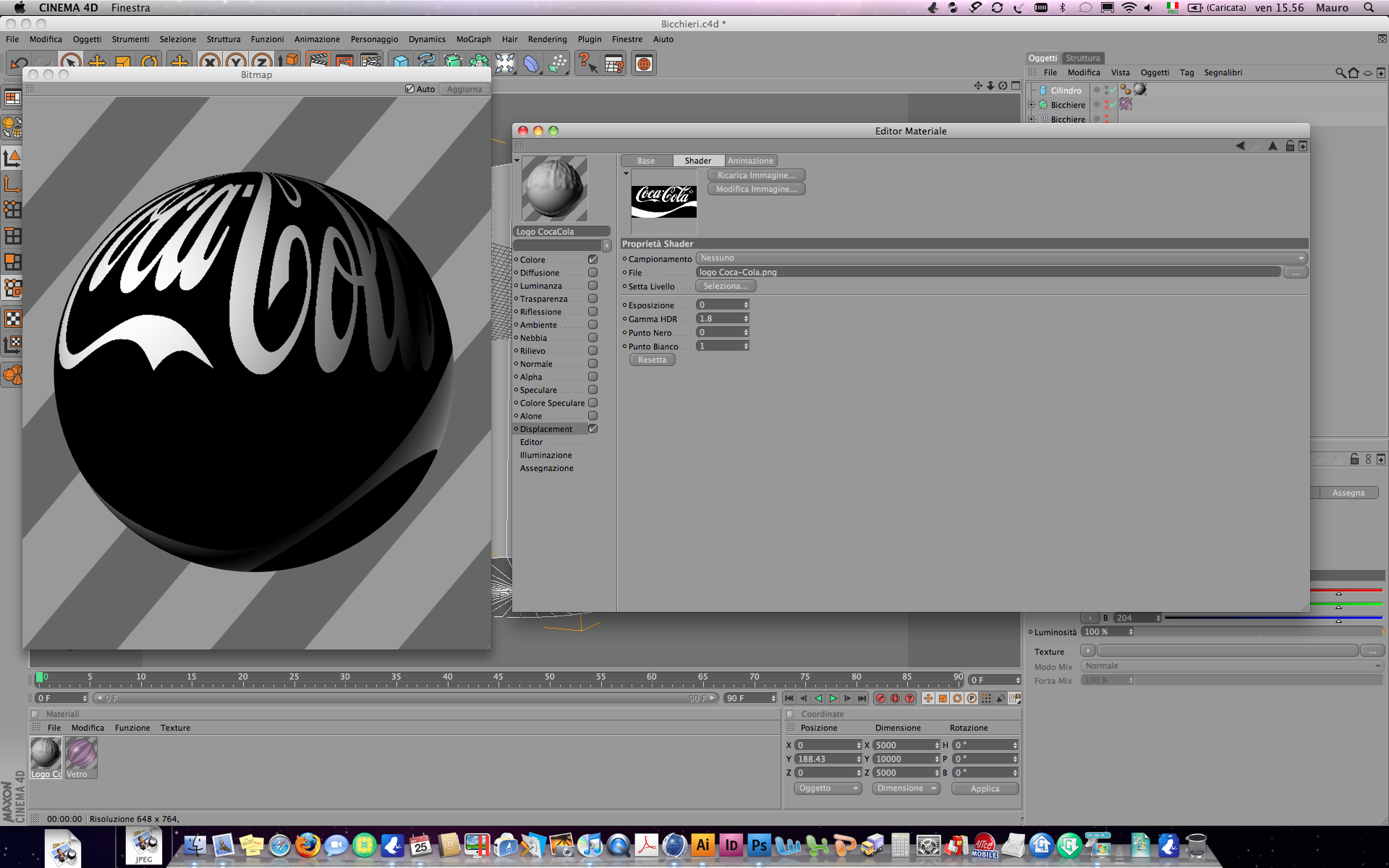Switch to the Base tab
The width and height of the screenshot is (1389, 868).
tap(646, 161)
